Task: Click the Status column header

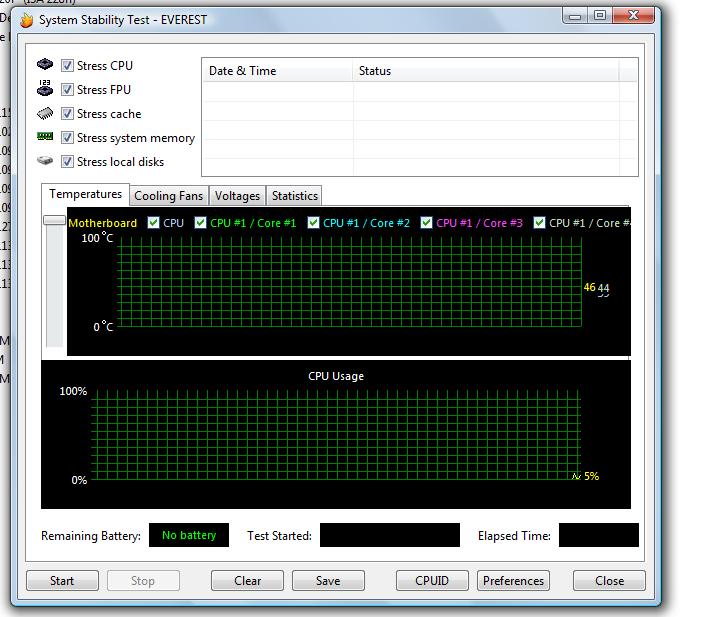Action: 486,71
